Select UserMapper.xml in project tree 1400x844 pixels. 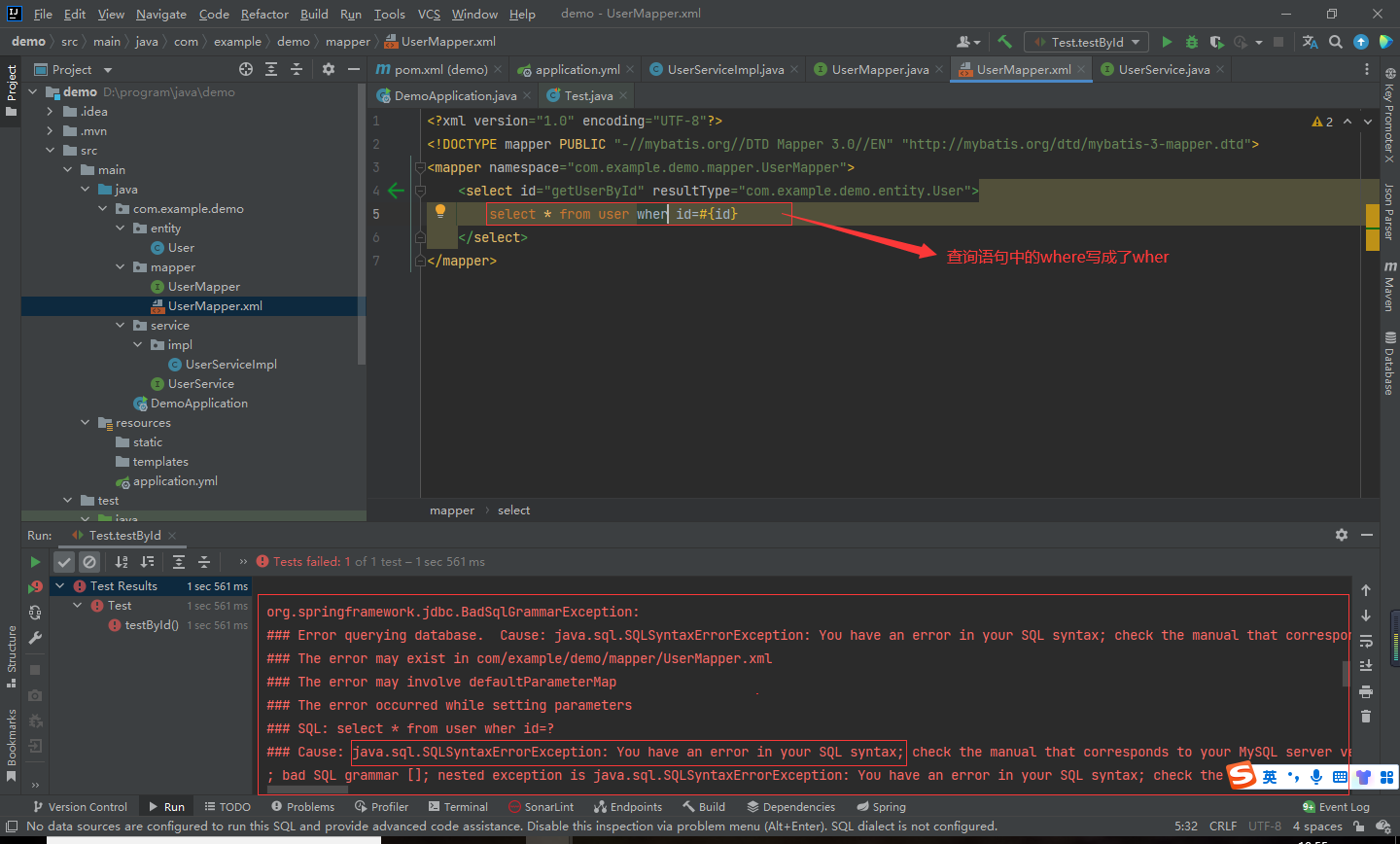coord(215,305)
